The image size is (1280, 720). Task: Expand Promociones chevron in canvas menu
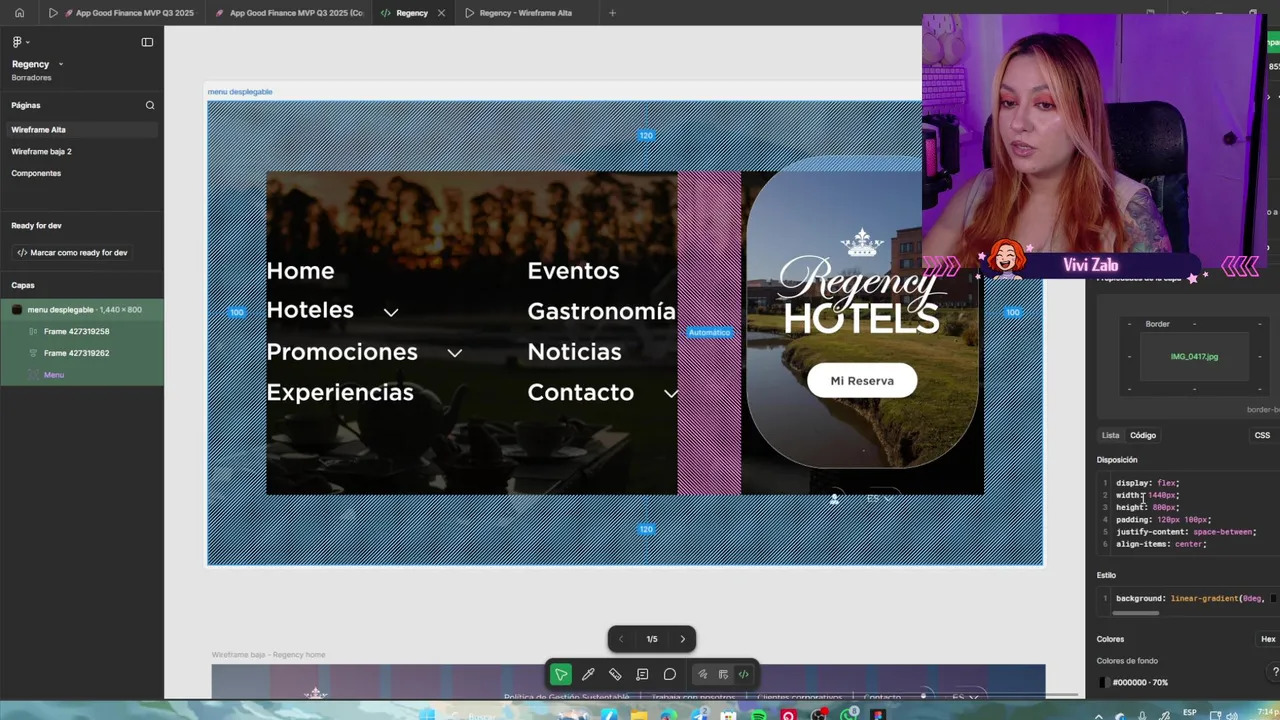pyautogui.click(x=455, y=353)
